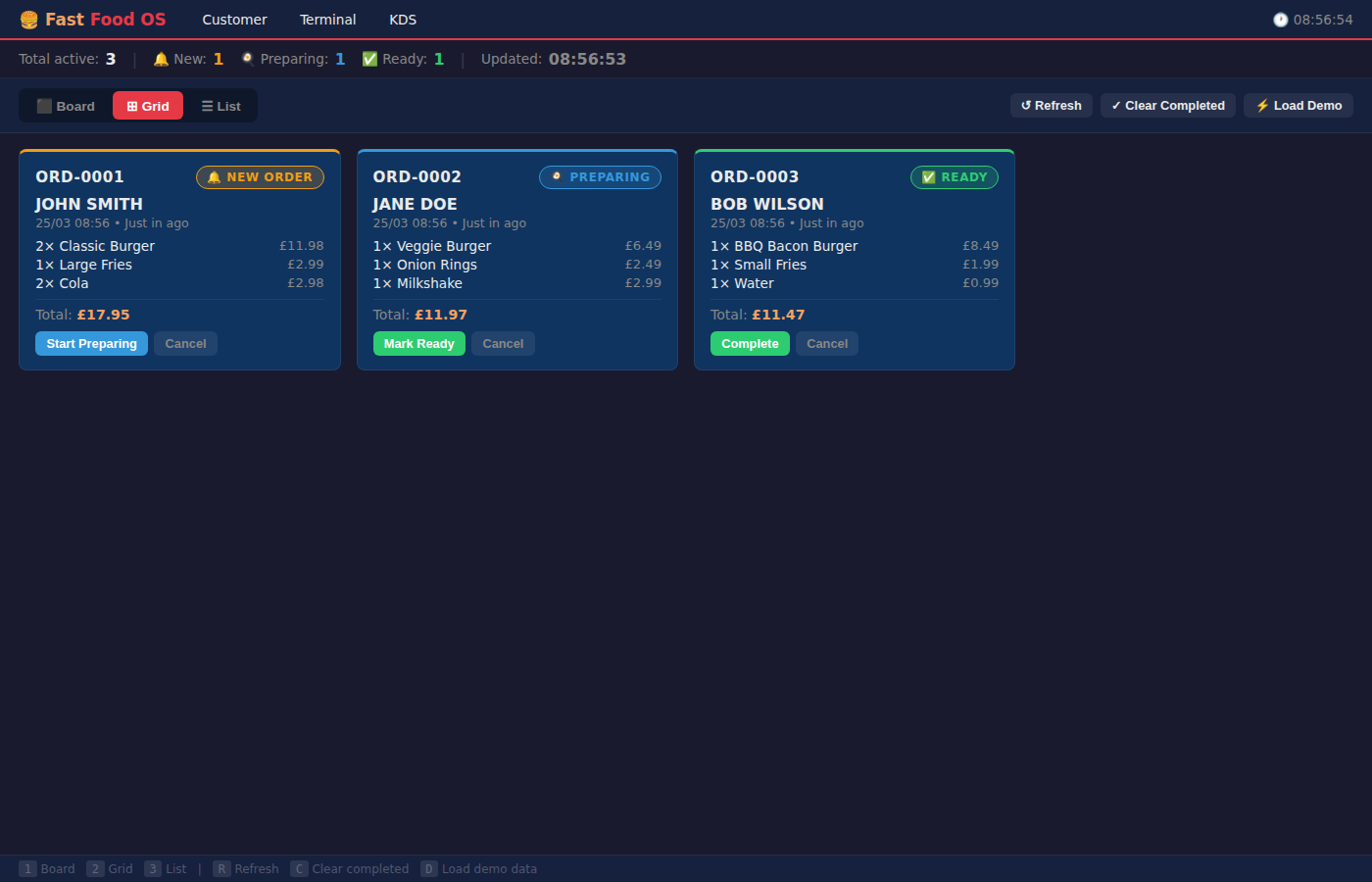Click Clear Completed button

pos(1167,106)
